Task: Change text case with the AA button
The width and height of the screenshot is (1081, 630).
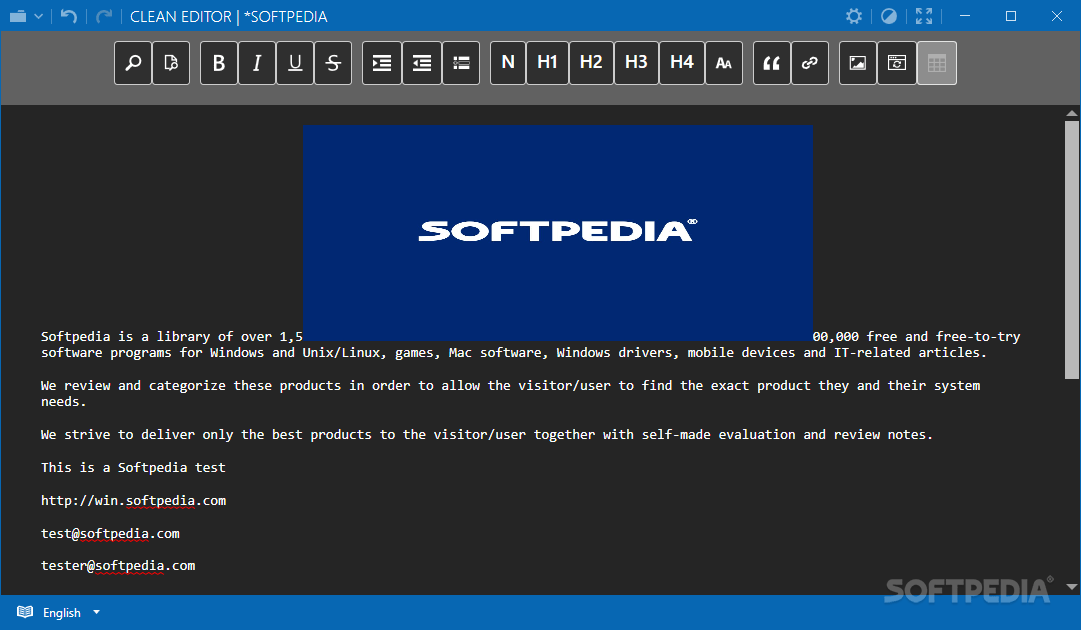Action: coord(724,63)
